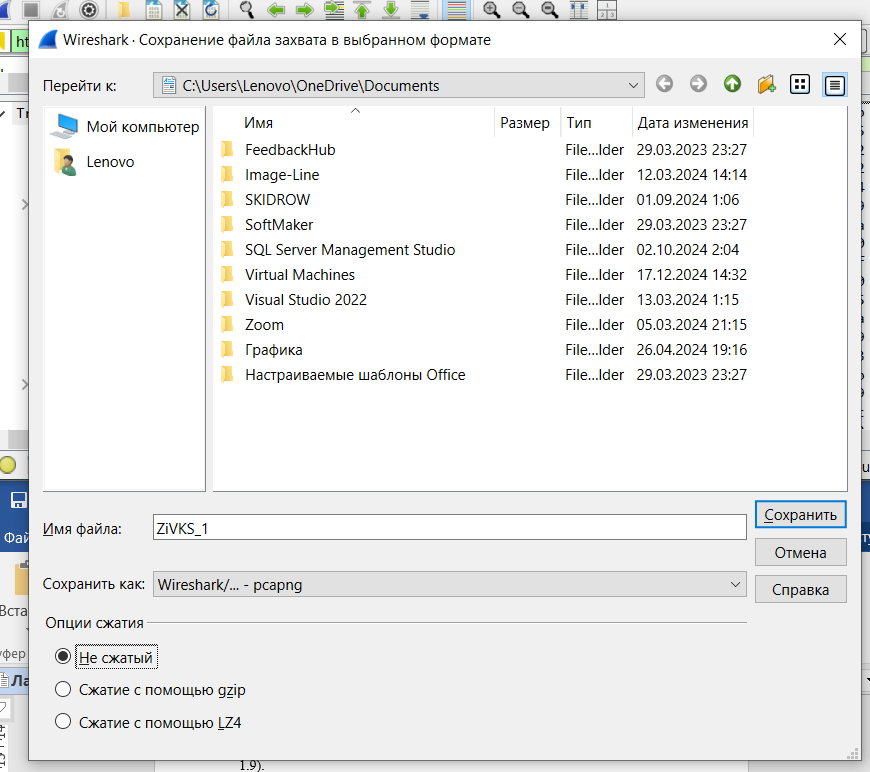Click the Word save disk icon behind the dialog

[x=18, y=500]
